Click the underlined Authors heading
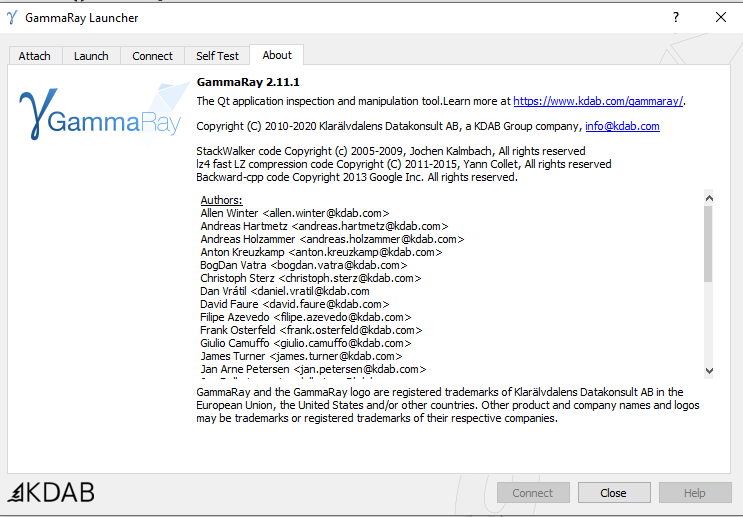Screen dimensions: 743x517 coord(221,200)
